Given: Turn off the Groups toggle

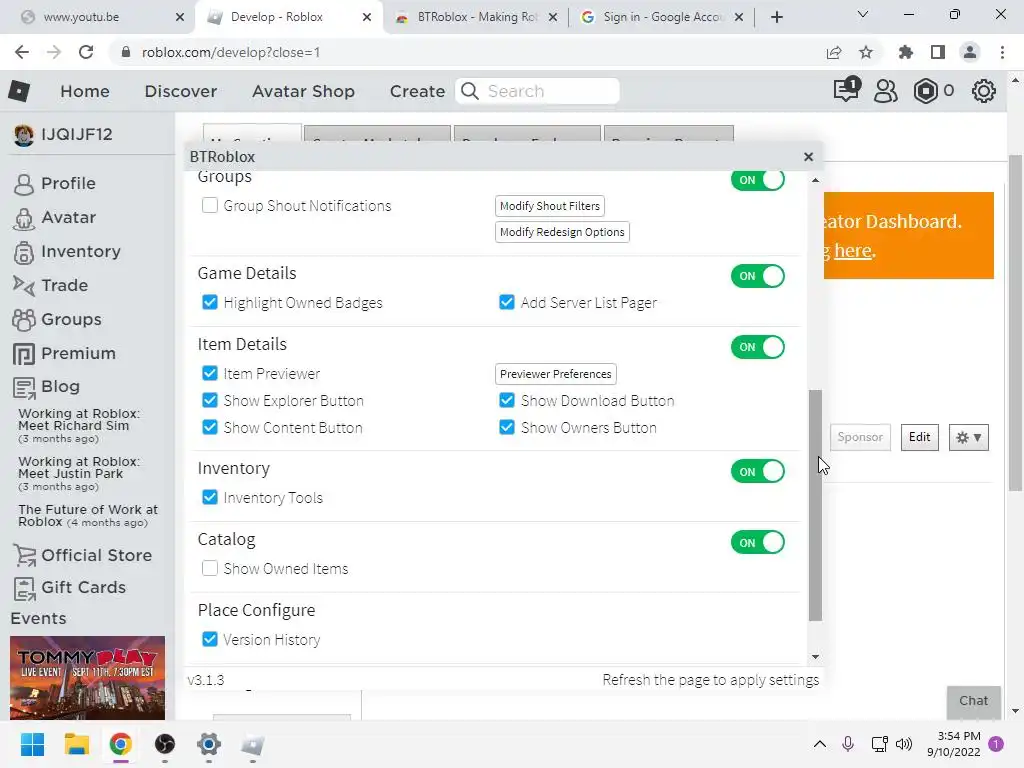Looking at the screenshot, I should [758, 180].
